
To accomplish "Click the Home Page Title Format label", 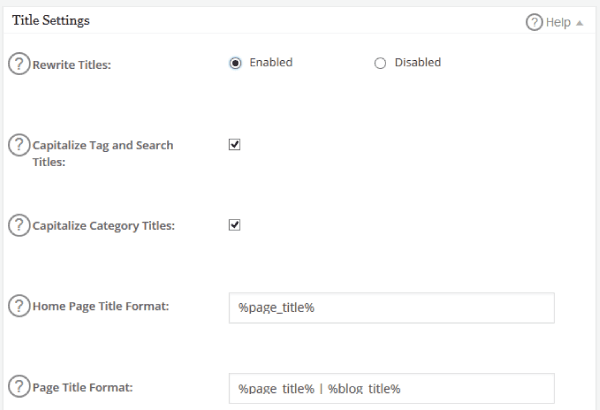I will [x=101, y=306].
